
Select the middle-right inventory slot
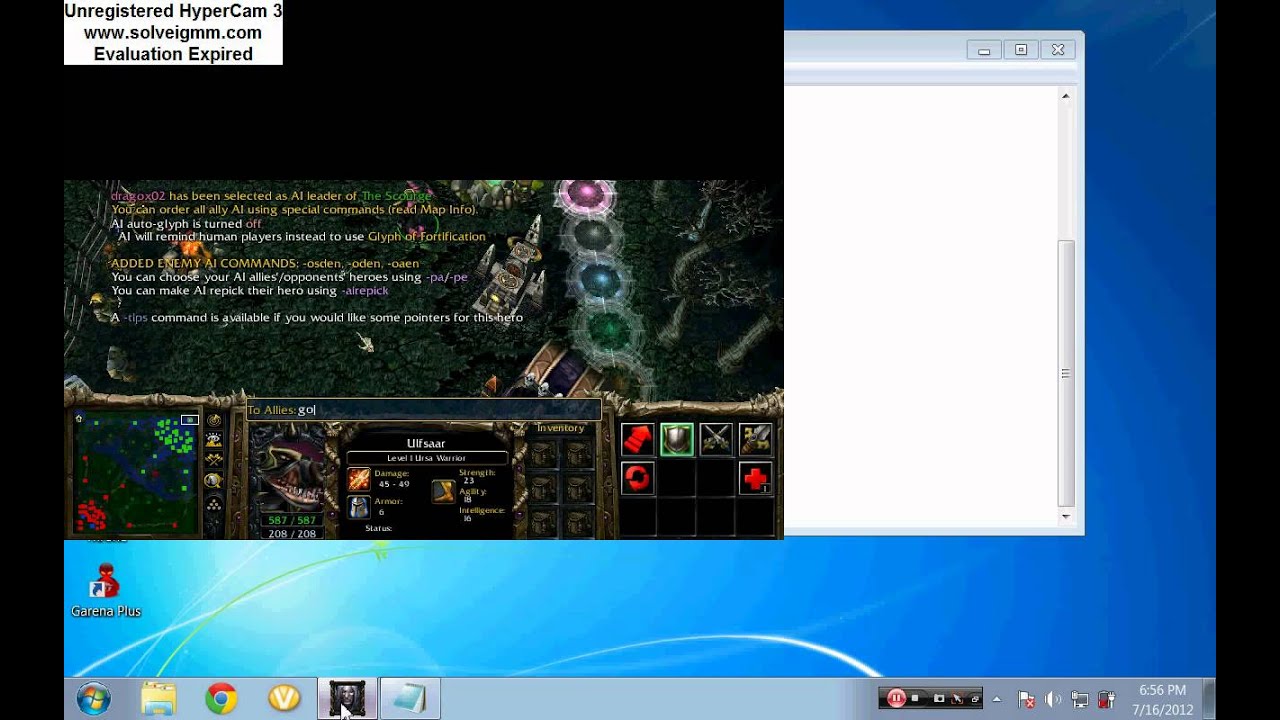(x=579, y=488)
